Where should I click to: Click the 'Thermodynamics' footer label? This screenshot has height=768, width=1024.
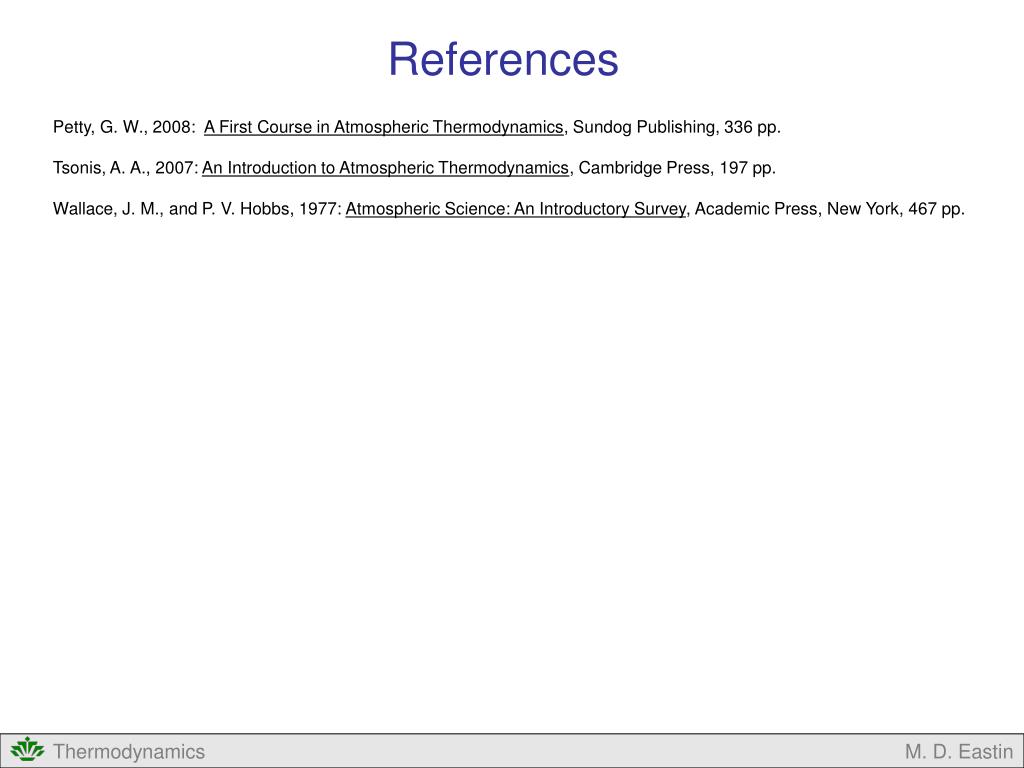129,752
